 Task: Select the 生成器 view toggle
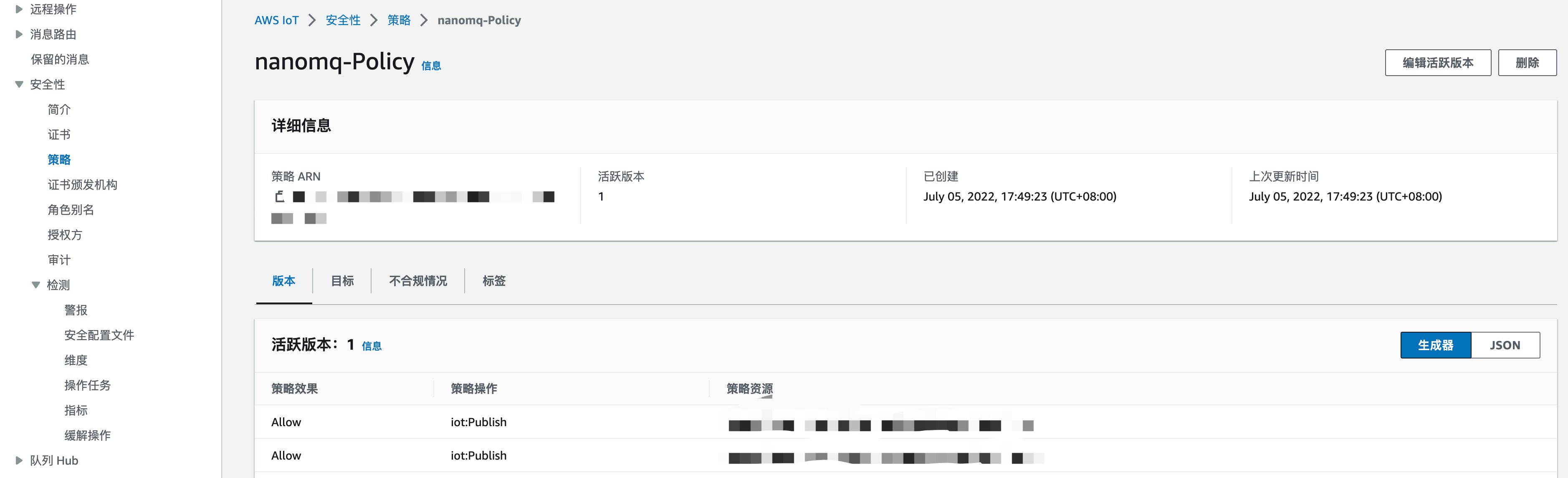point(1435,345)
